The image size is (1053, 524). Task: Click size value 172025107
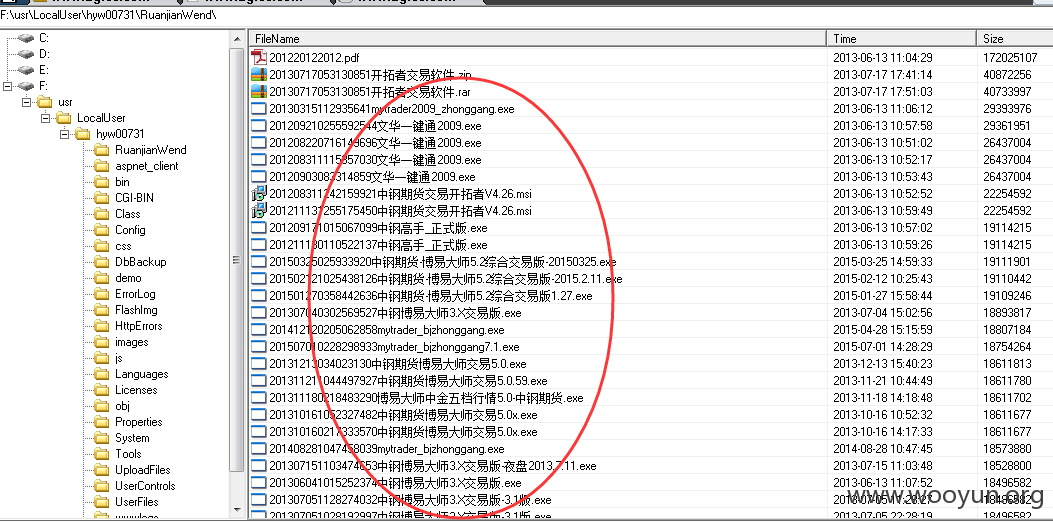(x=1010, y=58)
